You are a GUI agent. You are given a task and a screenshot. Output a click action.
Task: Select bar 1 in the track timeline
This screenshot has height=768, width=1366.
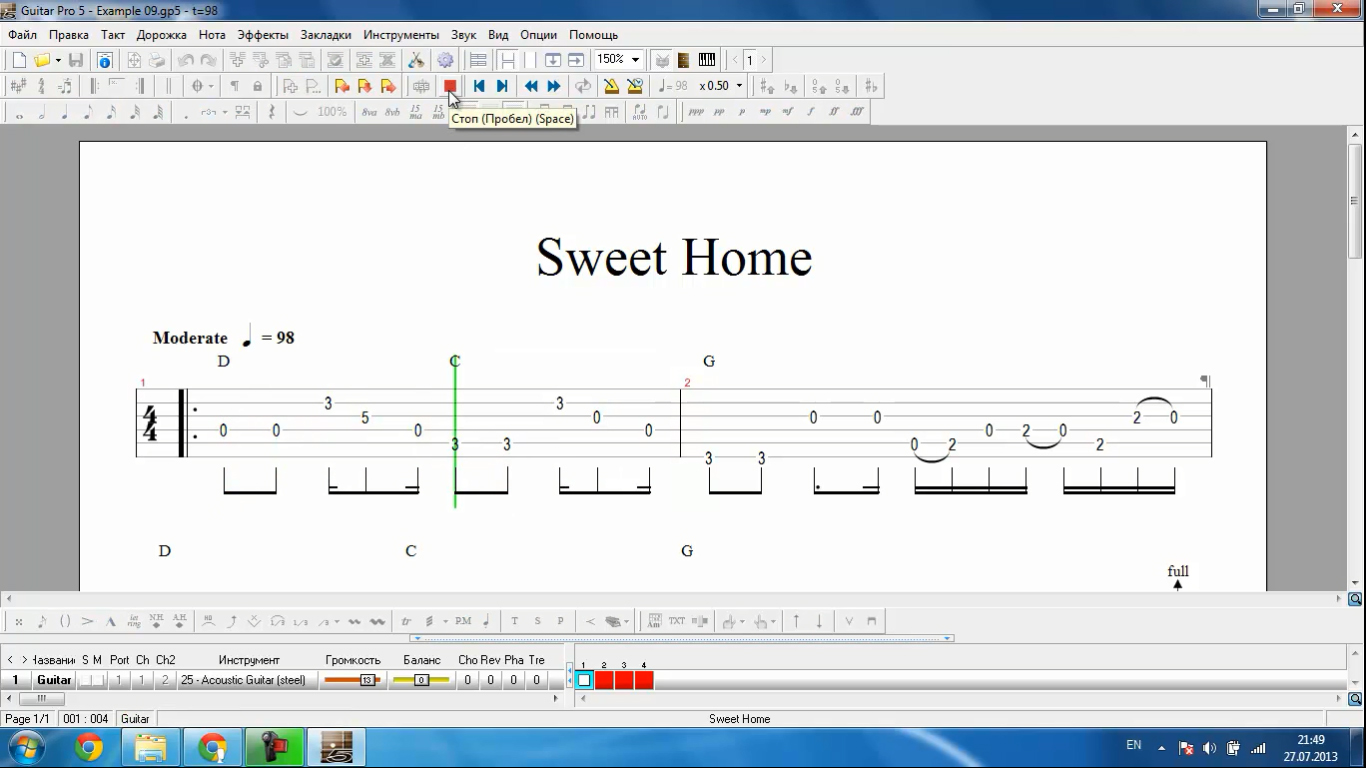click(584, 680)
